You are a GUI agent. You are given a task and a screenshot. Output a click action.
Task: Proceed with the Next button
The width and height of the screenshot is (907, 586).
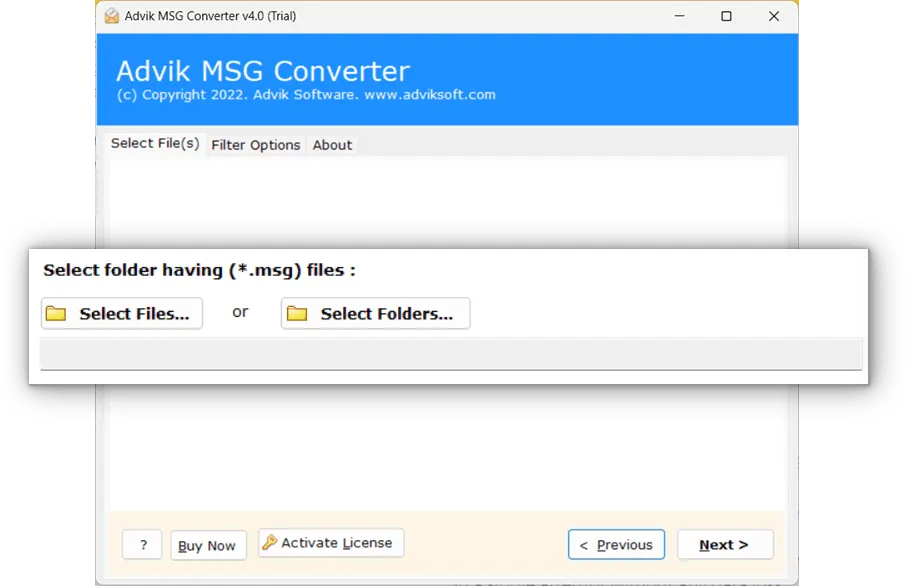pos(725,544)
